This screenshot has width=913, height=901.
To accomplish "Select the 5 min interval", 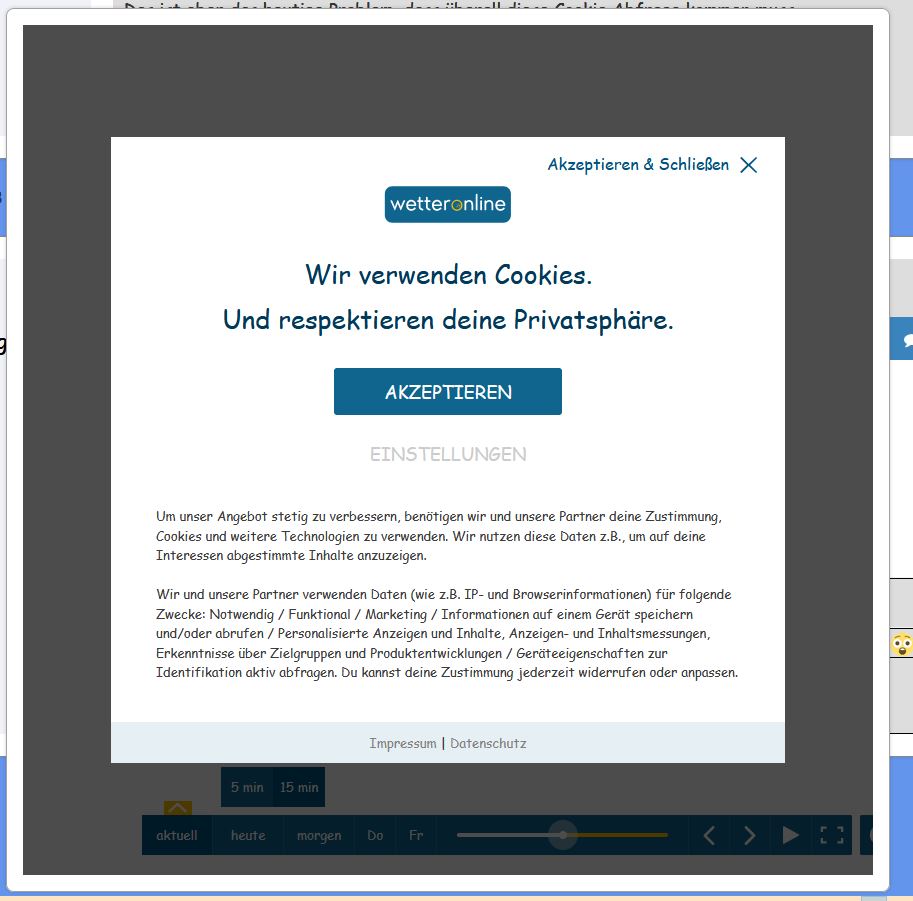I will coord(247,787).
